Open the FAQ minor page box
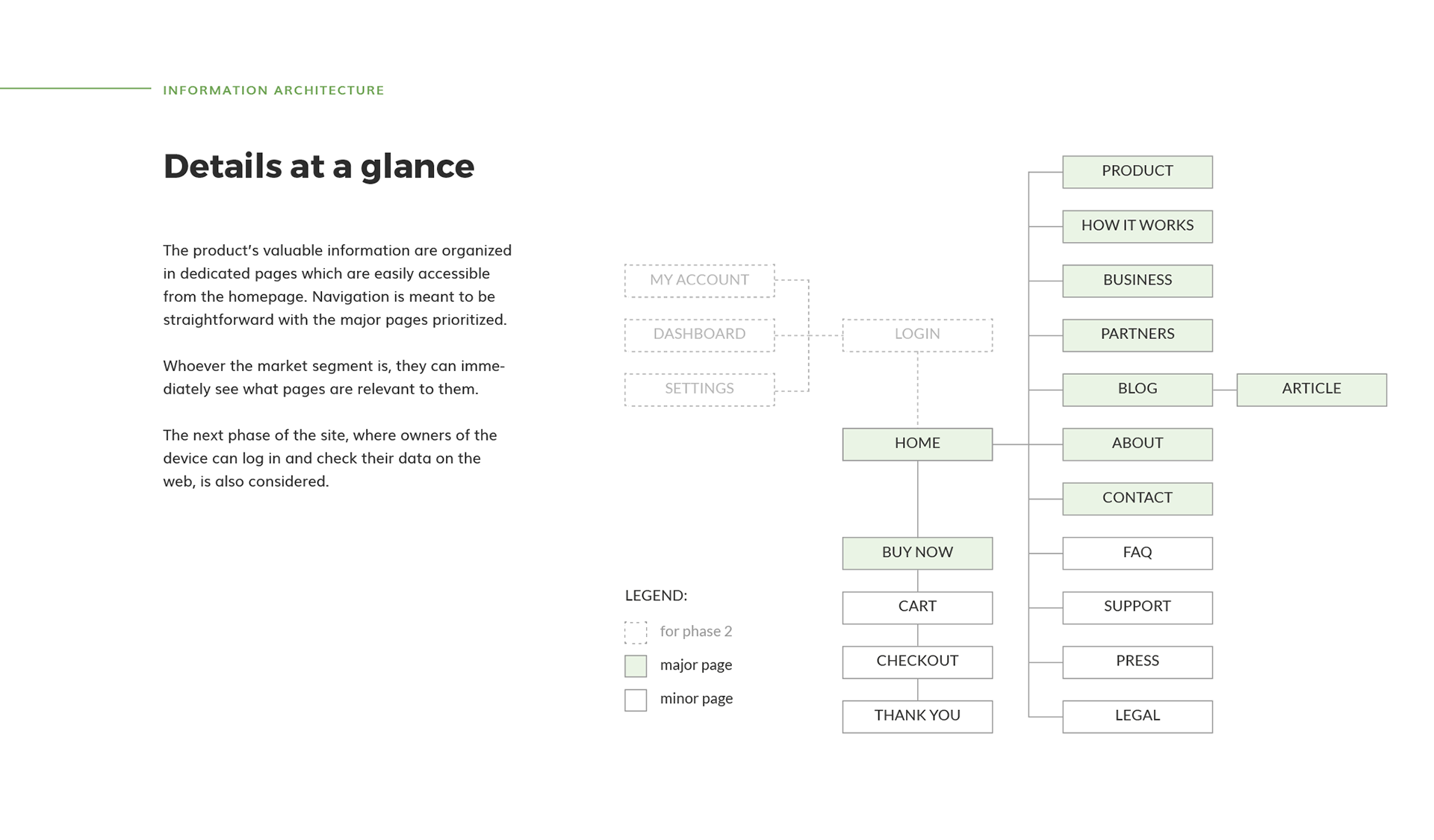 1137,553
